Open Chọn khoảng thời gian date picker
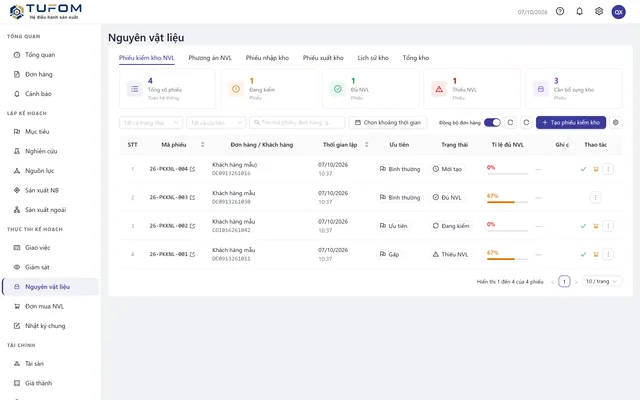 pyautogui.click(x=388, y=122)
